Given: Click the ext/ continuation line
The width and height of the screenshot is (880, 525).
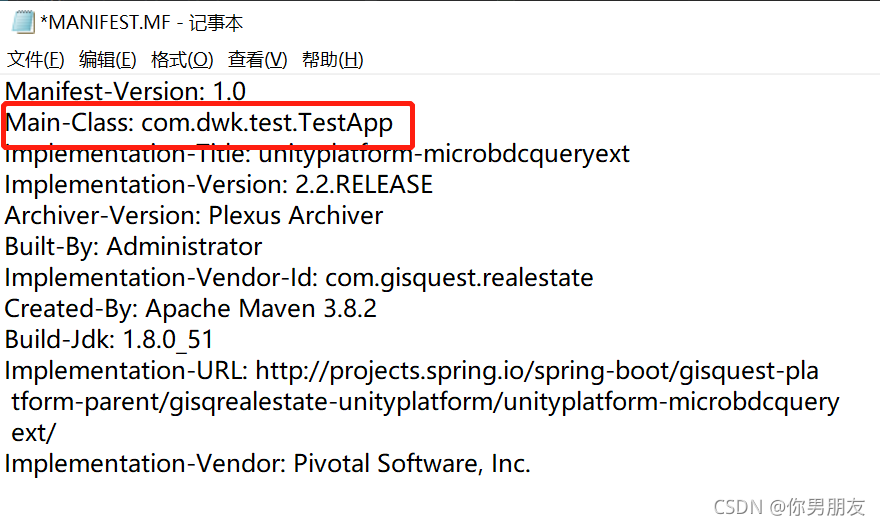Looking at the screenshot, I should pos(34,433).
